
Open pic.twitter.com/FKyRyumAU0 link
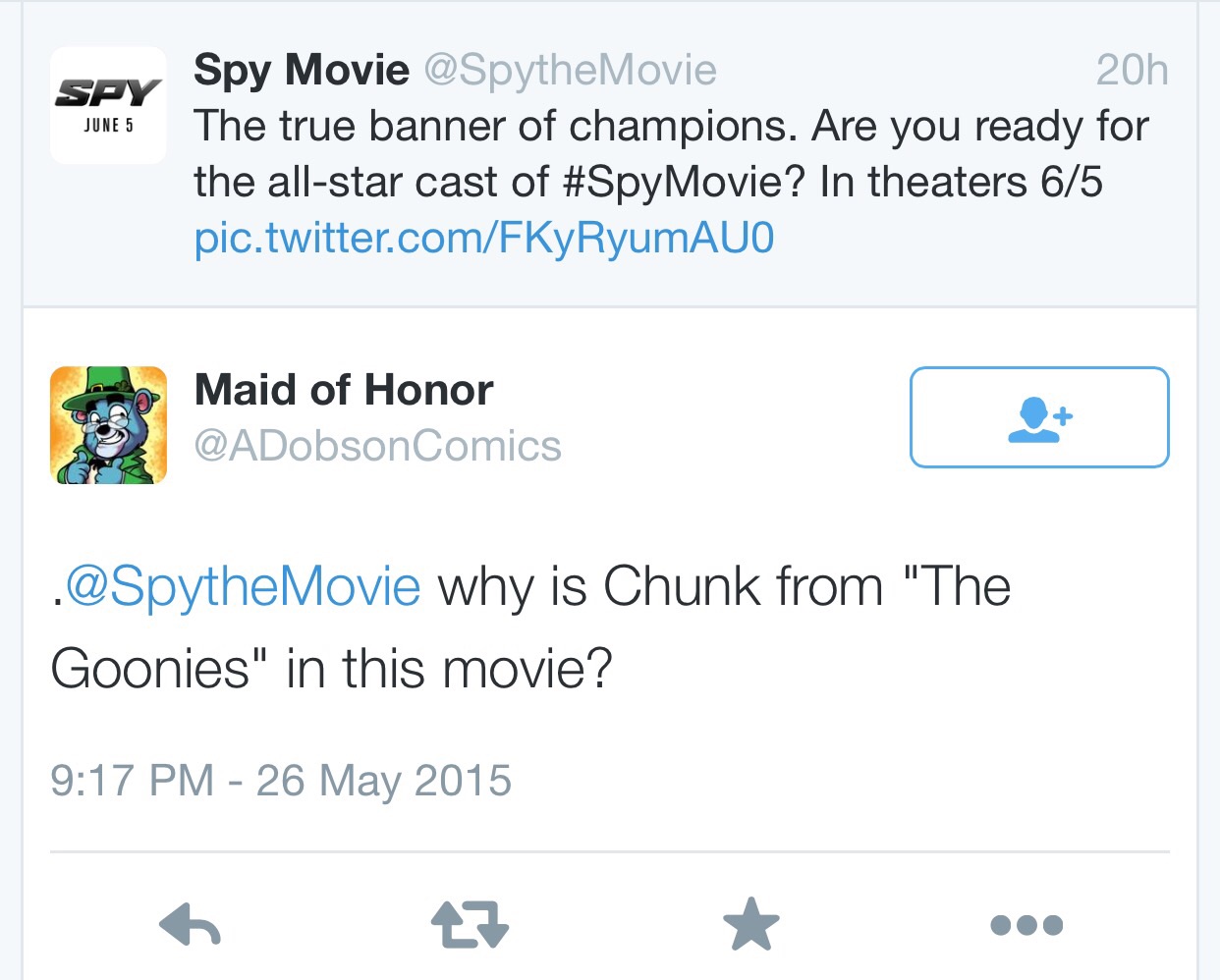click(484, 238)
